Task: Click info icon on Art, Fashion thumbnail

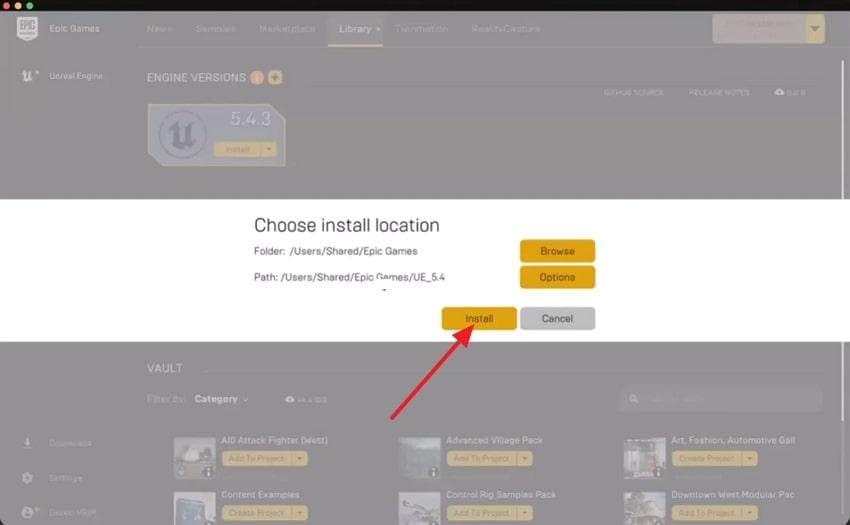Action: (658, 472)
